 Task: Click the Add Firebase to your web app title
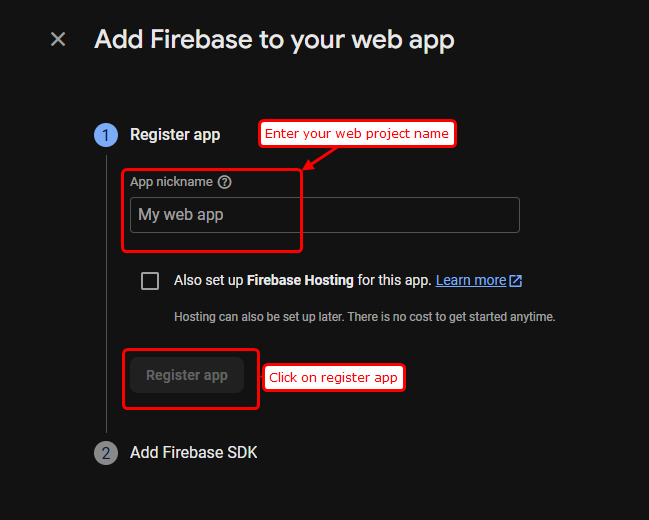point(274,40)
